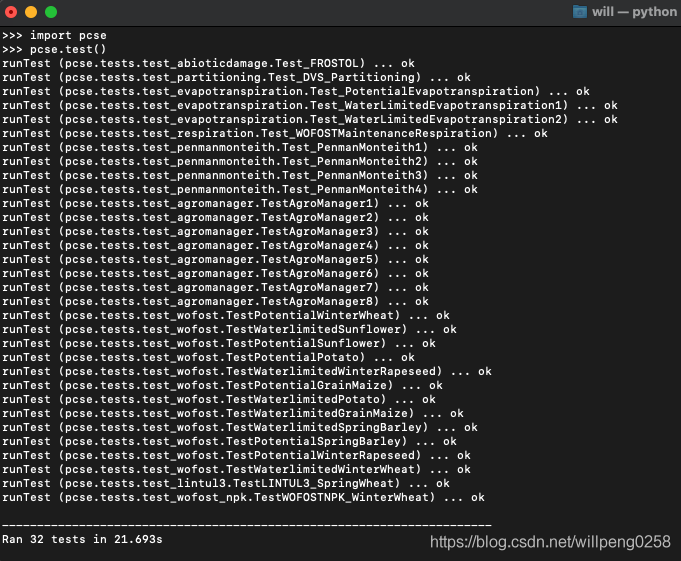Click the TestWOFOSTNPK_WinterWheat line
The height and width of the screenshot is (561, 681).
[243, 497]
